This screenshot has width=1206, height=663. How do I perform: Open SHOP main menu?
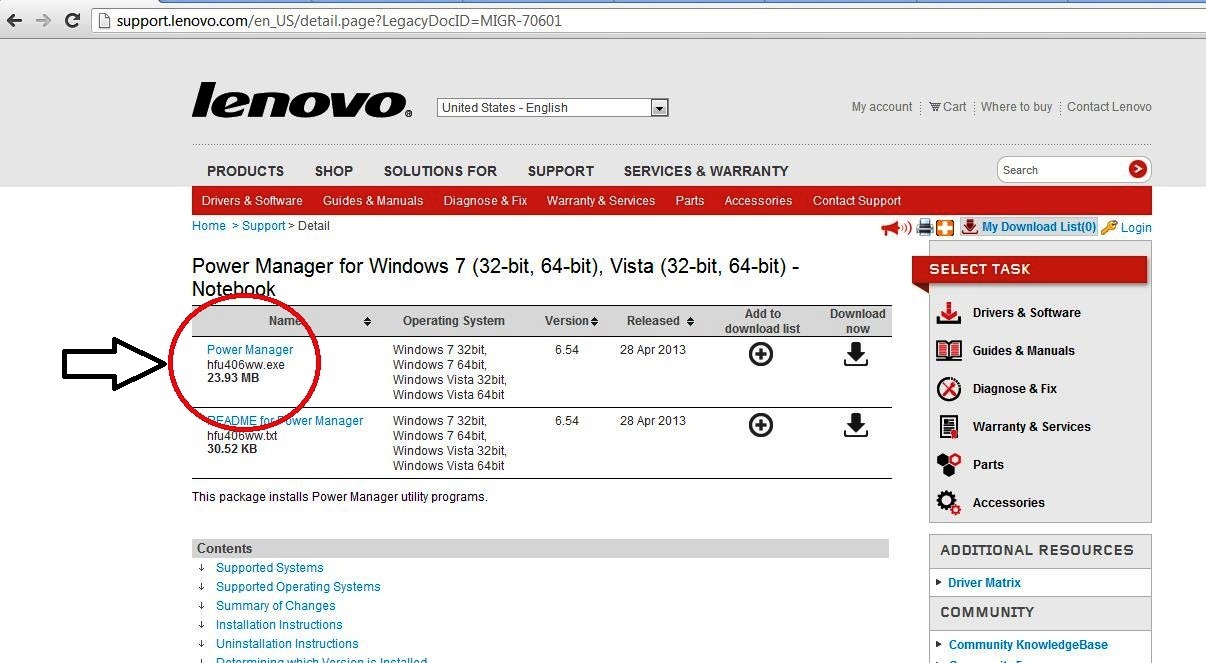(x=334, y=171)
